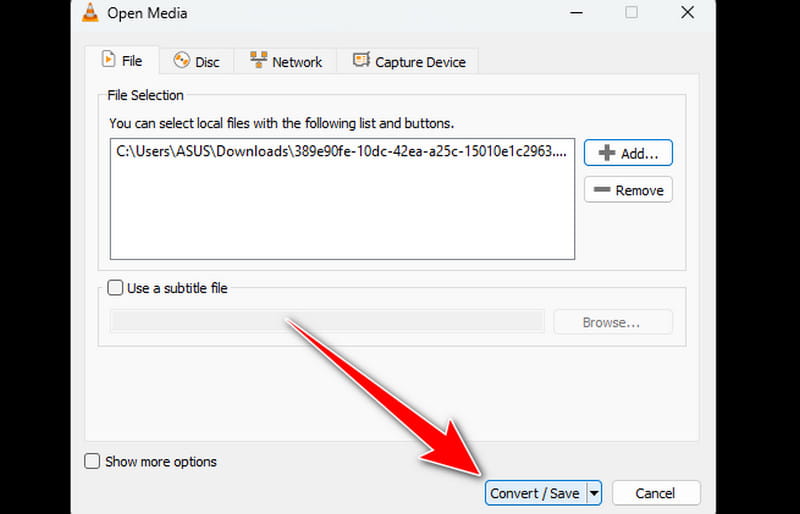Expand the Convert / Save dropdown arrow
The height and width of the screenshot is (514, 800).
594,493
